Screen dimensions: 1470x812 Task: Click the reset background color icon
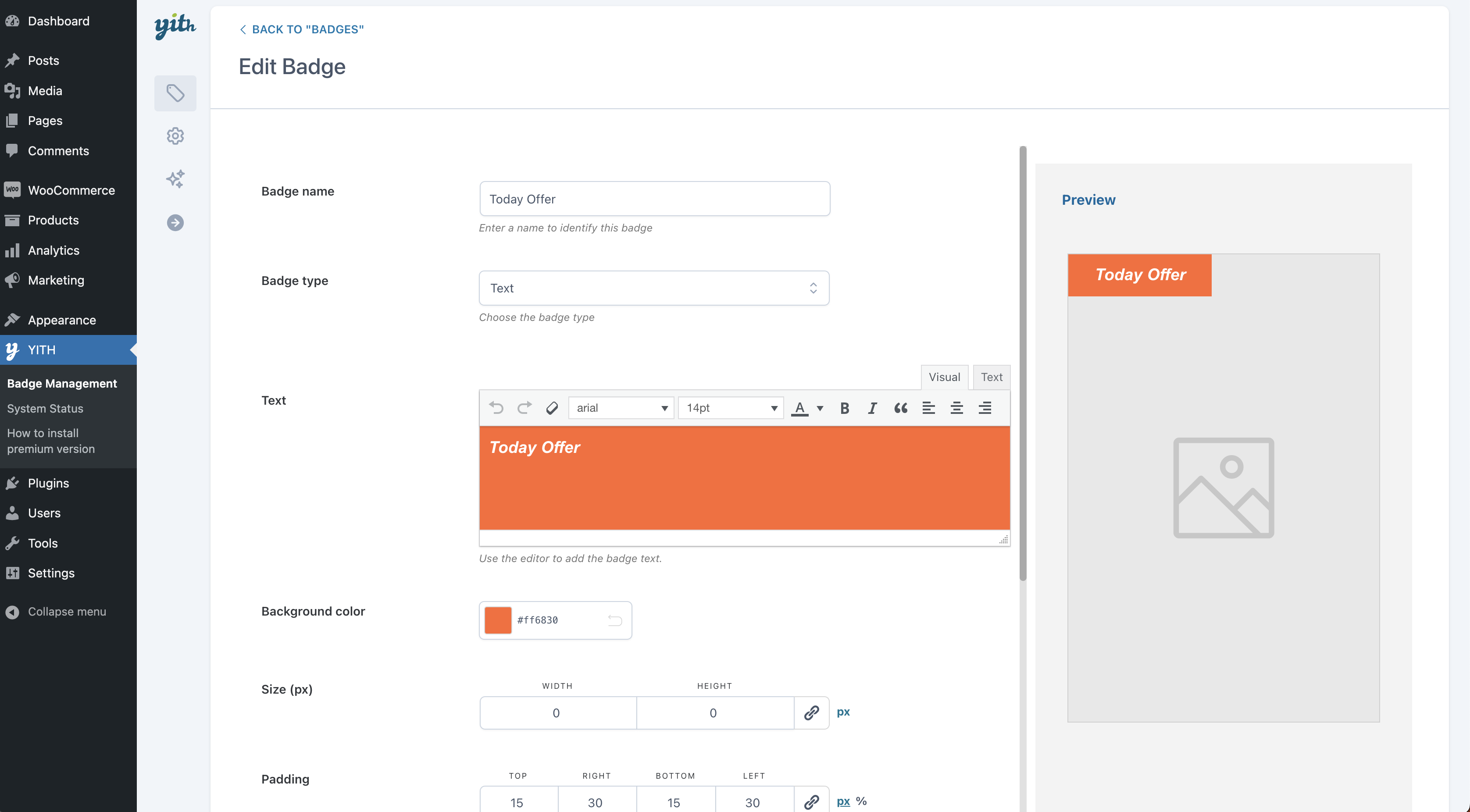click(615, 619)
